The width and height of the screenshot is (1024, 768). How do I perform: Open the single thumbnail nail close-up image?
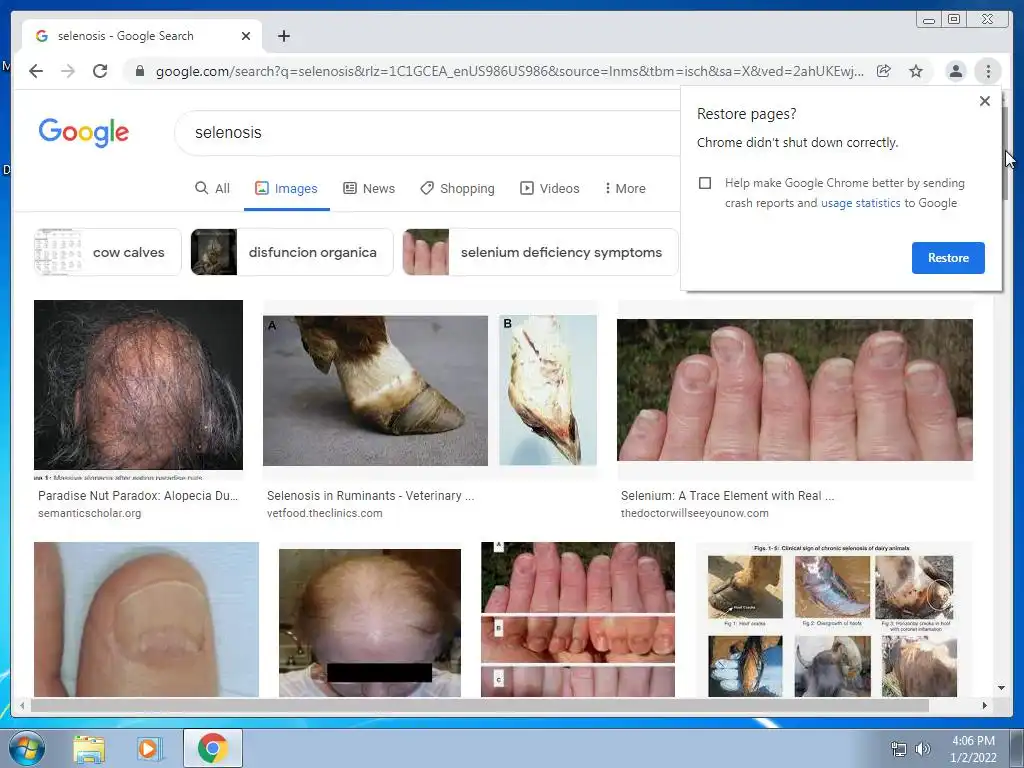pyautogui.click(x=146, y=619)
